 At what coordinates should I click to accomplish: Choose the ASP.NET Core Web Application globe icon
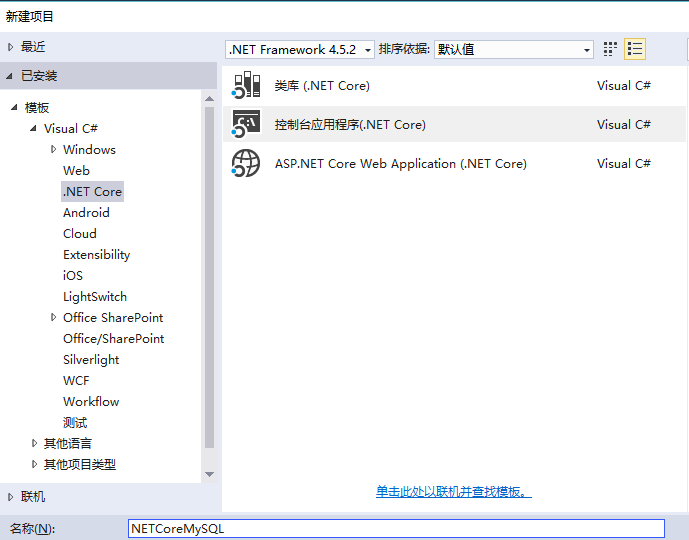[x=246, y=163]
